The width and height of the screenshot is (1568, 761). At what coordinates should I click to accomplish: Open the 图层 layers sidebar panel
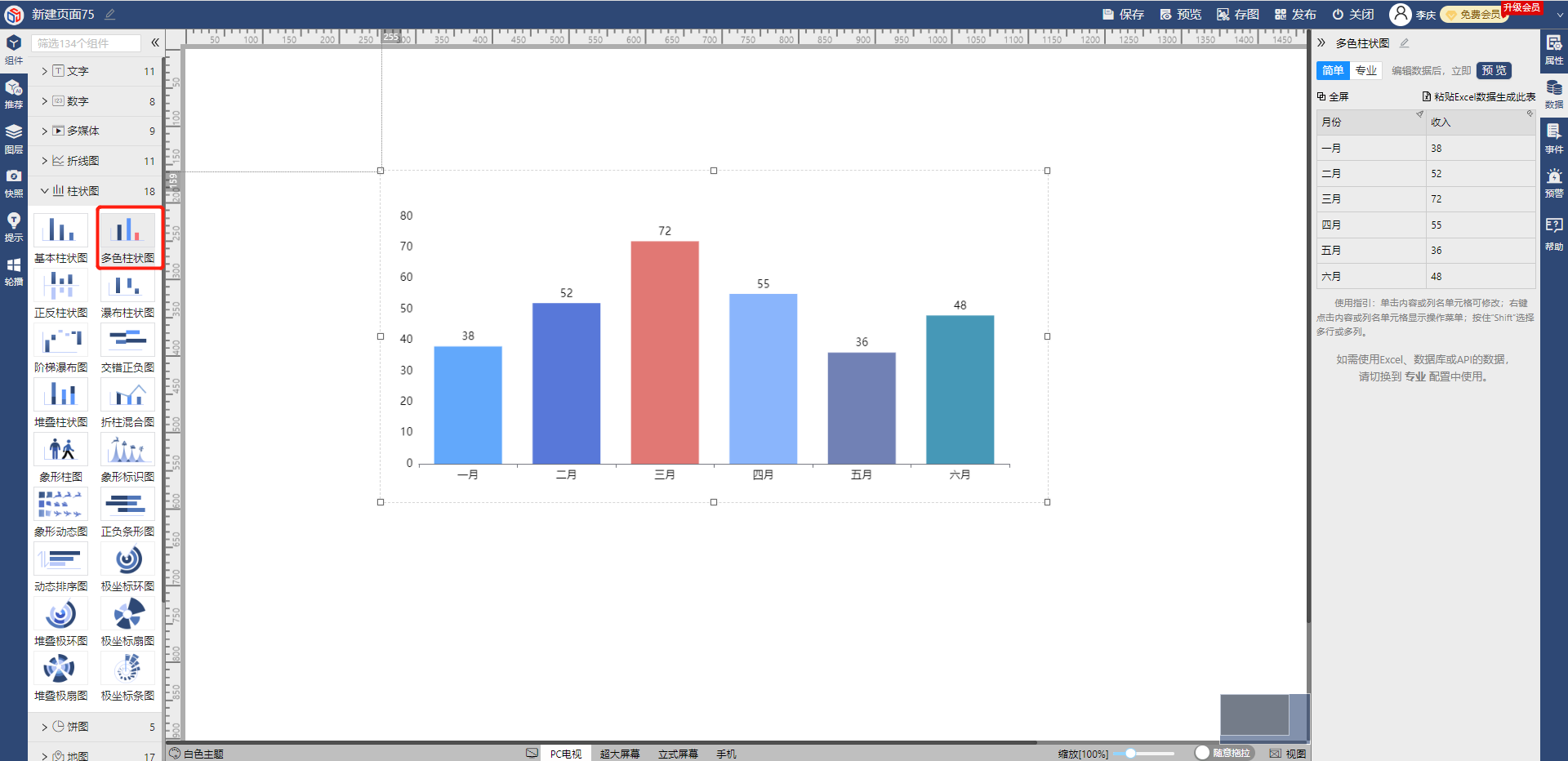point(14,139)
